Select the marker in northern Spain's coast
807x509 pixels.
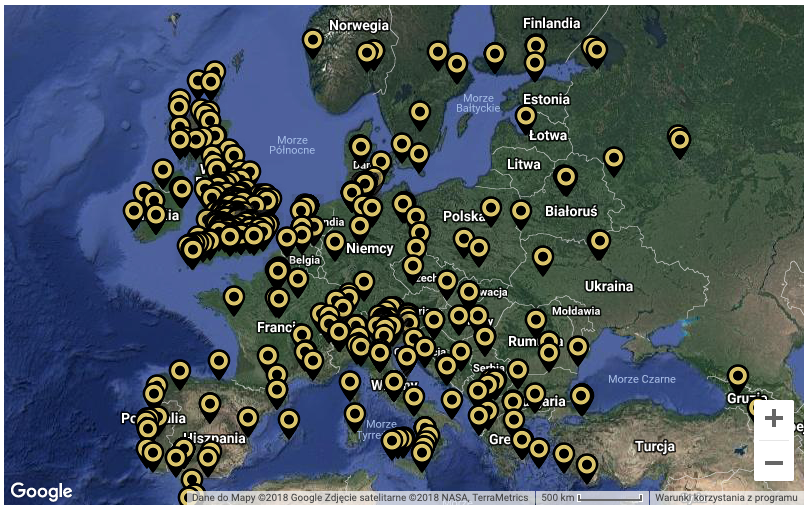click(x=180, y=375)
